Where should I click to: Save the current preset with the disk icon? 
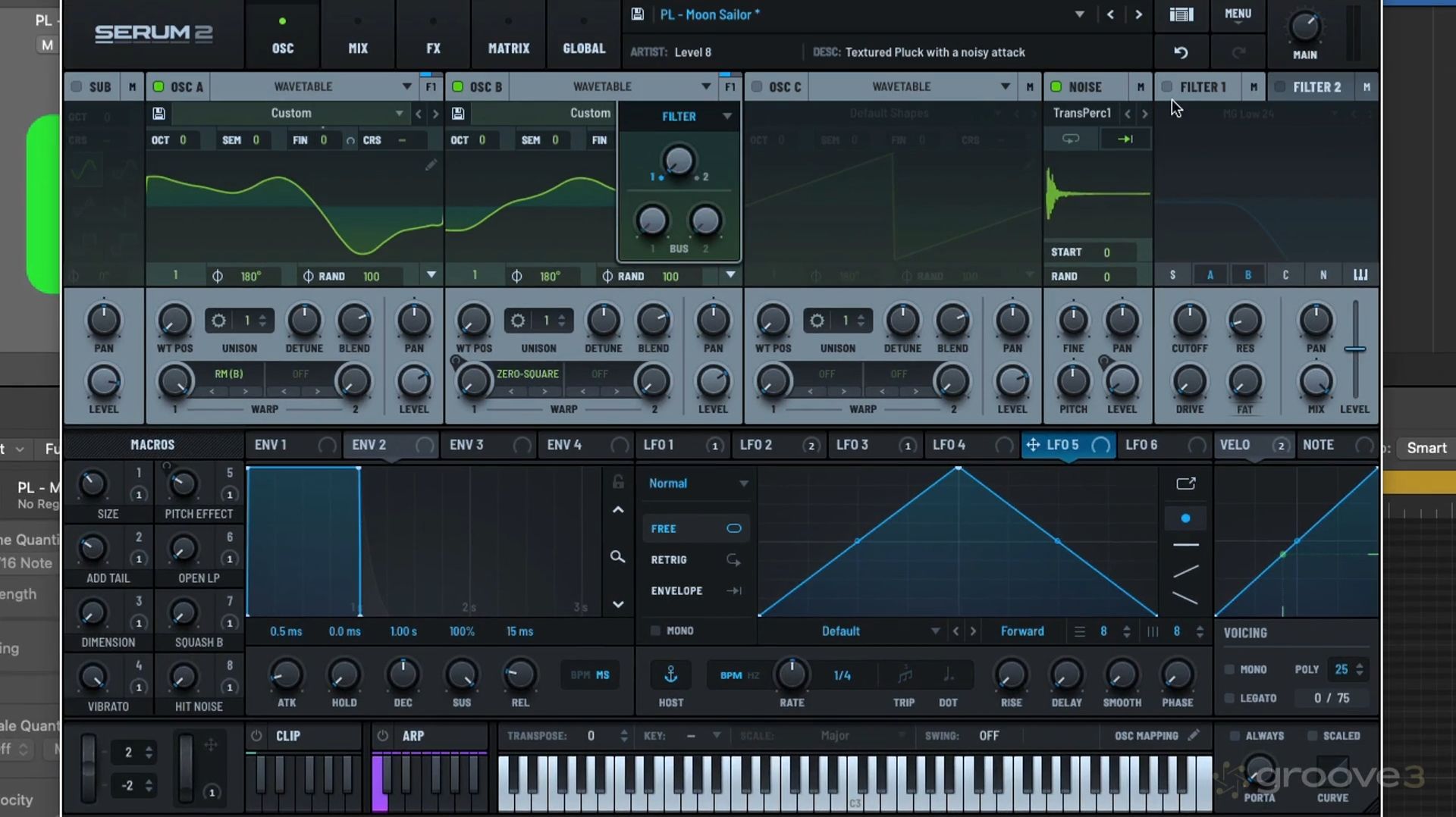pyautogui.click(x=638, y=14)
